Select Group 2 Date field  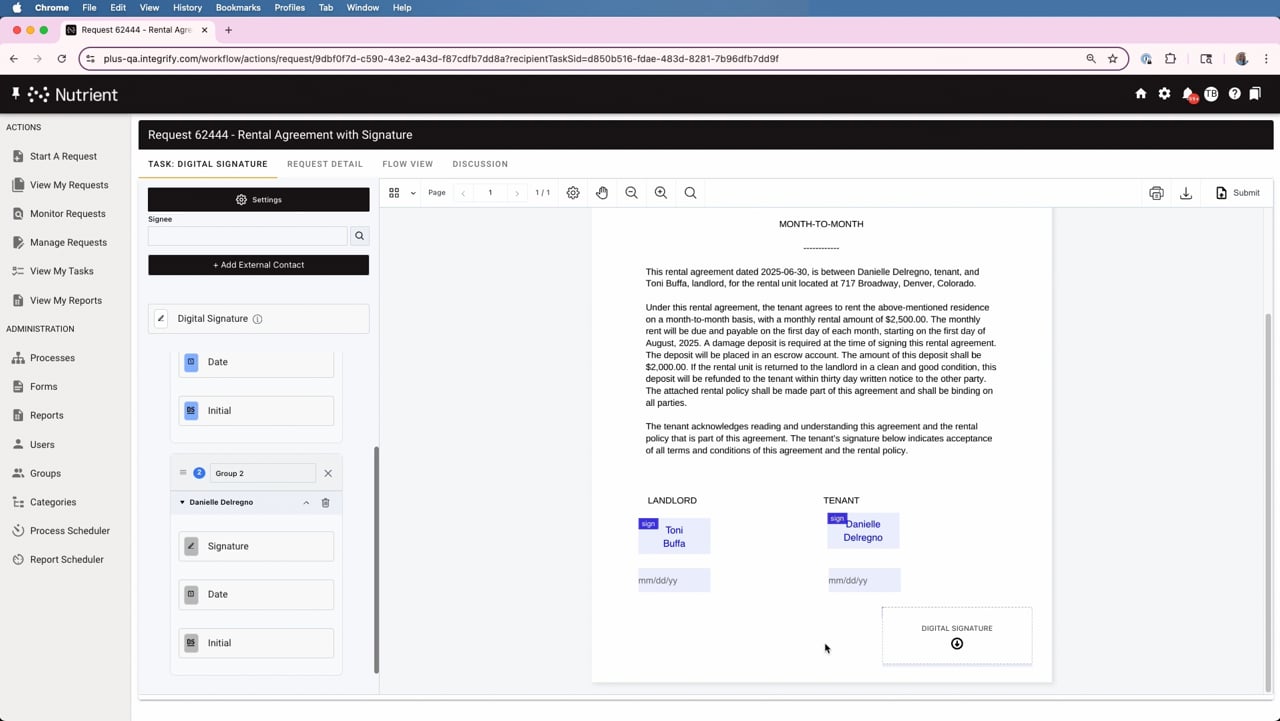[256, 594]
